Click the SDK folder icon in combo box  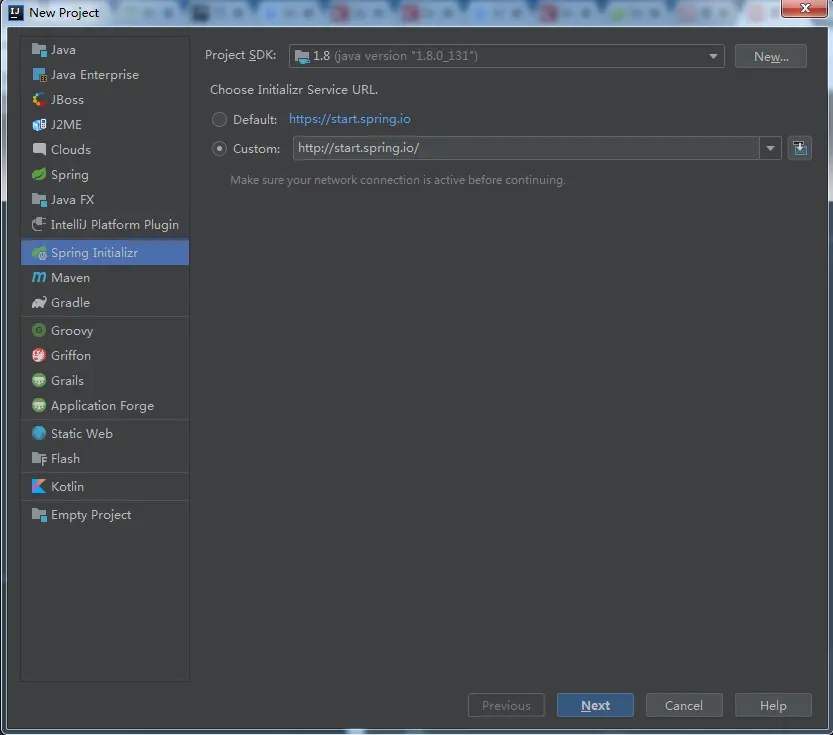(302, 56)
